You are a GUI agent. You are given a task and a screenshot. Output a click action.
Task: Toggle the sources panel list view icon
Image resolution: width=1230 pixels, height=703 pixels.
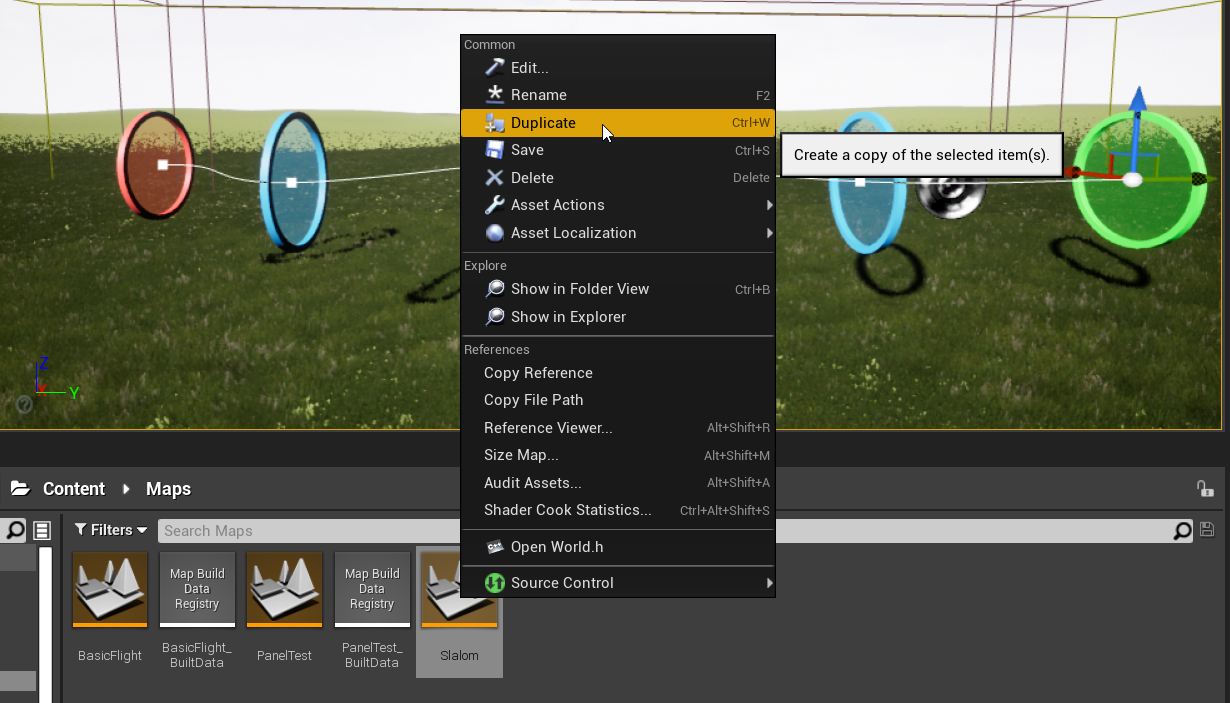[x=42, y=530]
